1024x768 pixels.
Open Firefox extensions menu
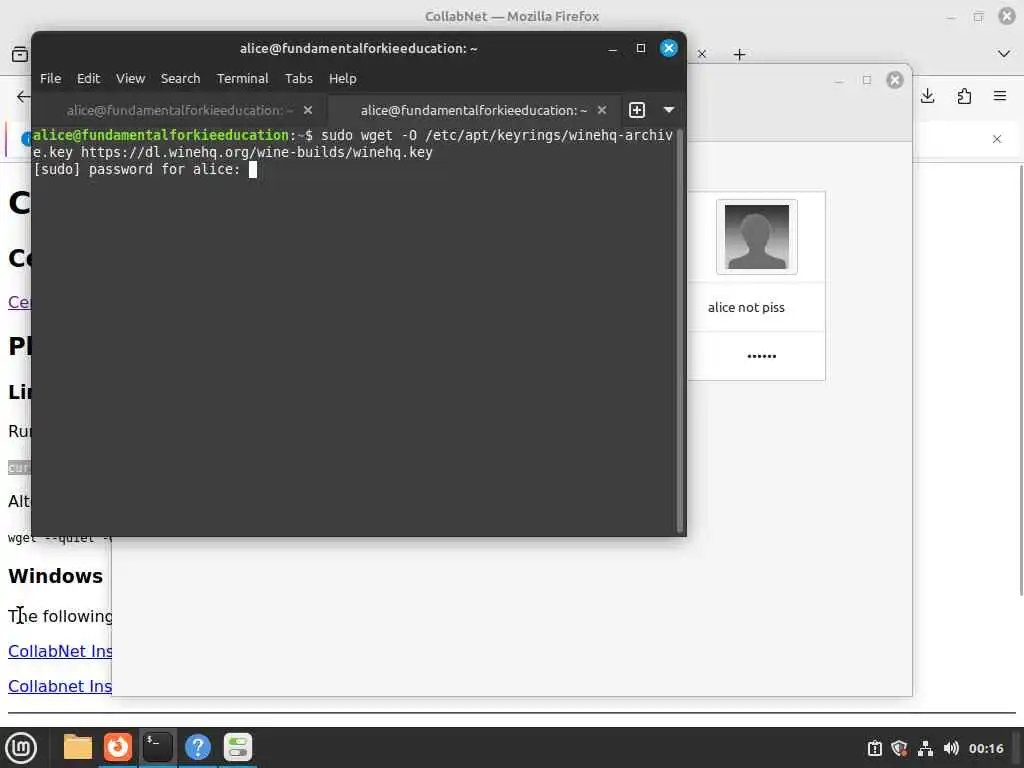tap(964, 97)
